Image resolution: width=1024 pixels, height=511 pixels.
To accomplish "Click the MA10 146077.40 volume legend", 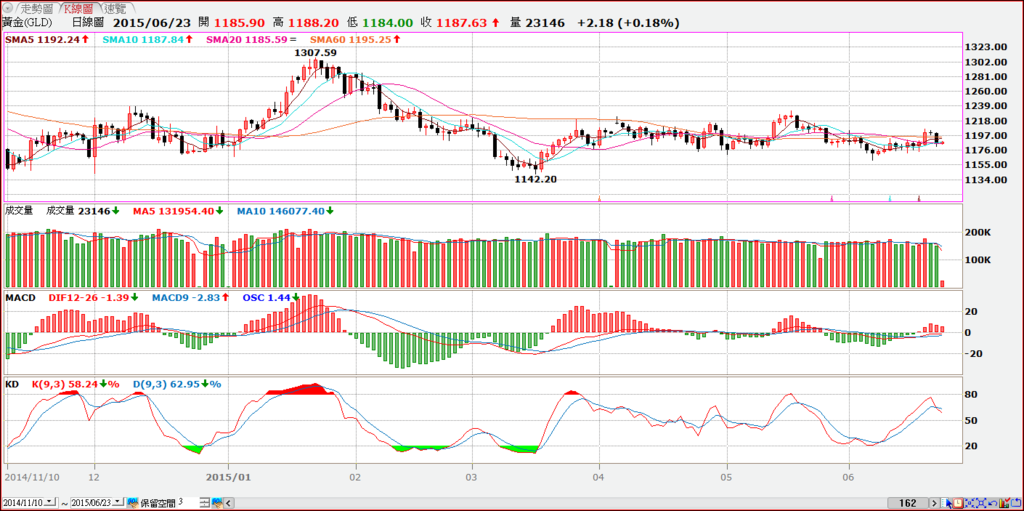I will pyautogui.click(x=281, y=211).
